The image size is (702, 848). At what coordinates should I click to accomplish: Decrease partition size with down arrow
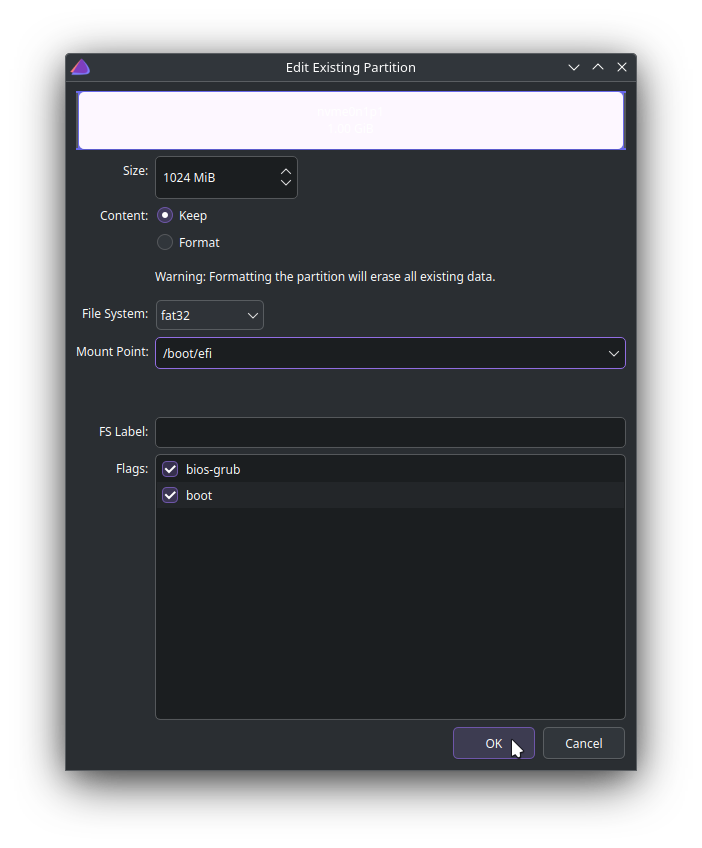(x=286, y=183)
